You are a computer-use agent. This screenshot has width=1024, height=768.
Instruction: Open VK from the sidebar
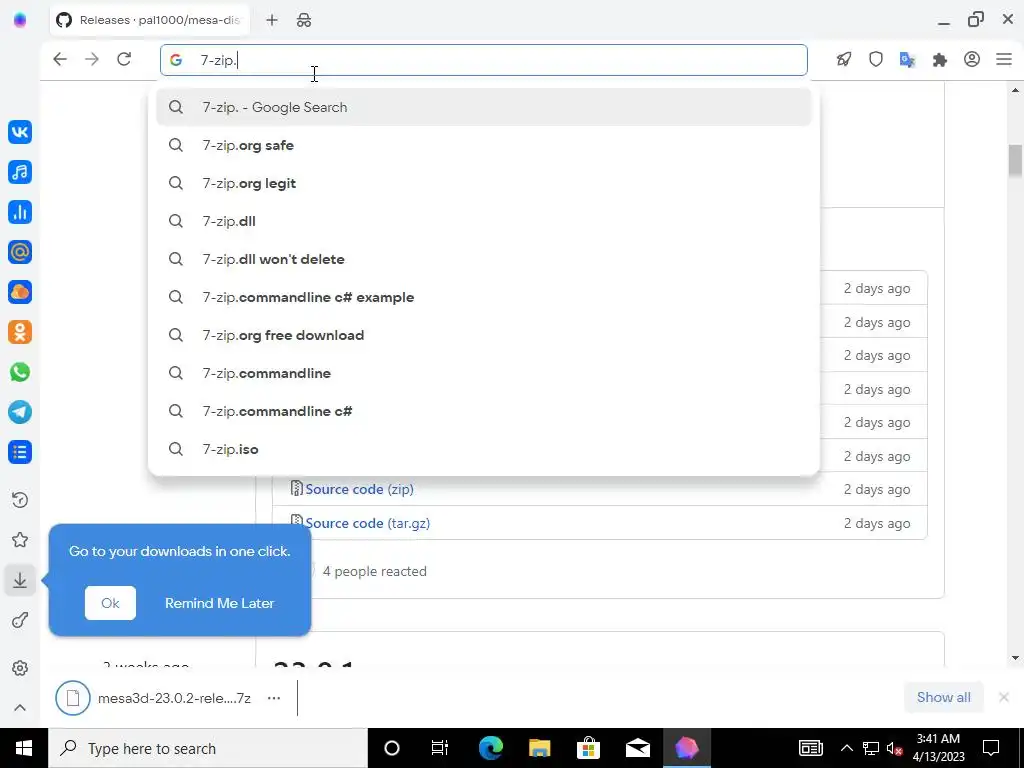pos(20,132)
